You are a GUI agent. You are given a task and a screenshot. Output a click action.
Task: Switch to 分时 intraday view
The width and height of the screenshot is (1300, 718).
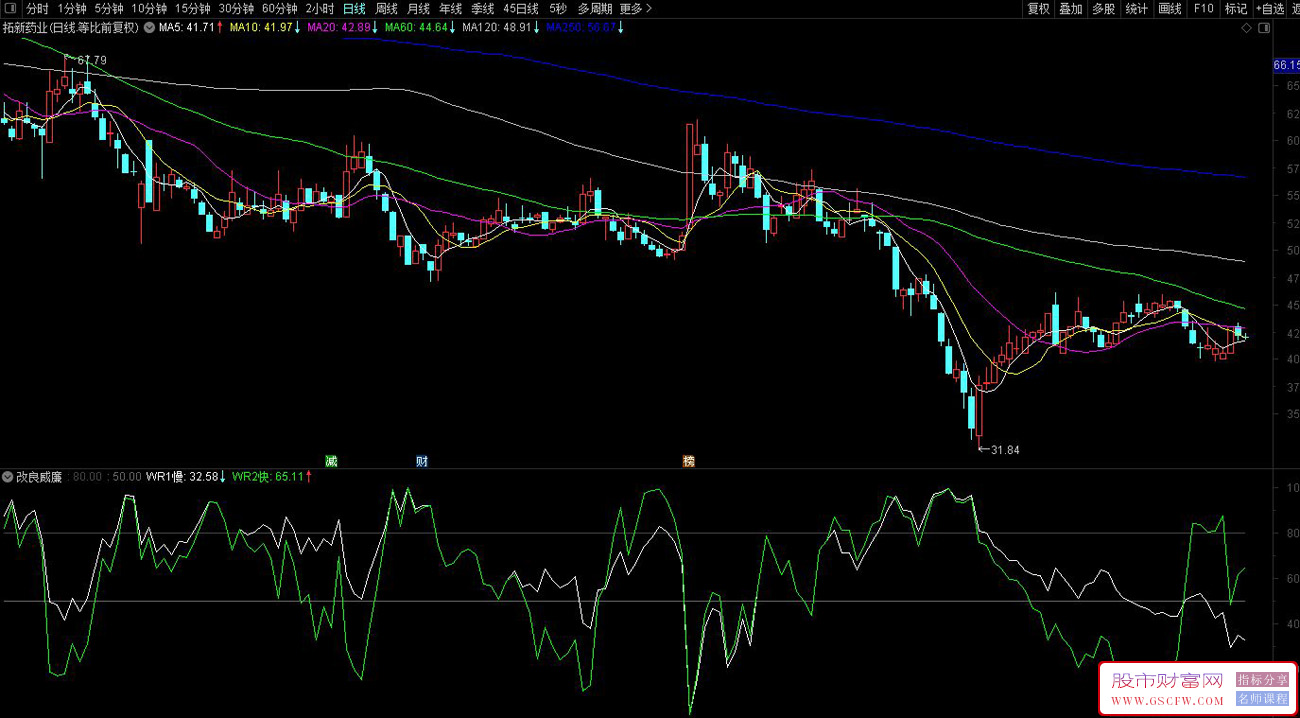[x=37, y=9]
